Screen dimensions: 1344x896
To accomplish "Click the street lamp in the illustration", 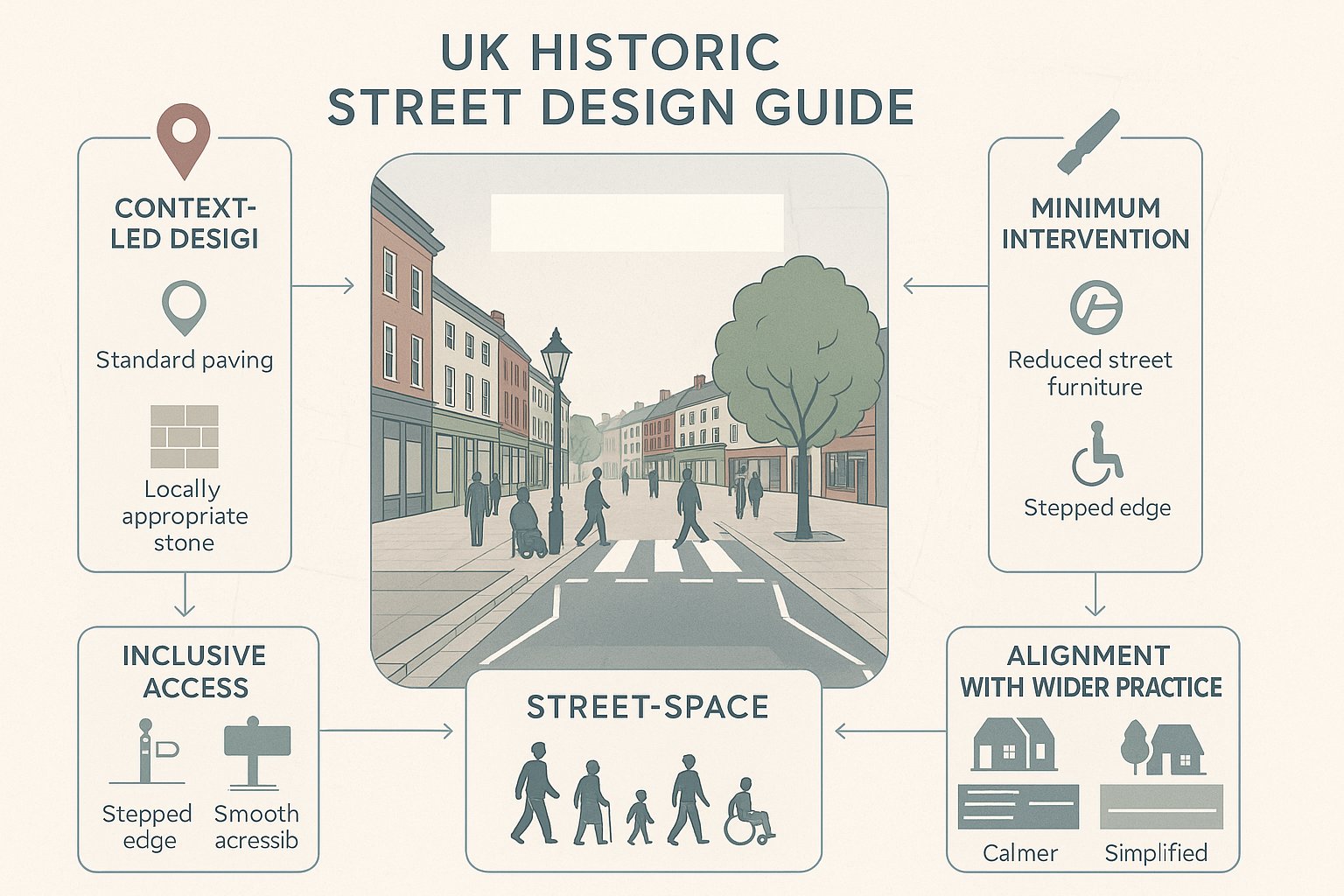I will 556,440.
